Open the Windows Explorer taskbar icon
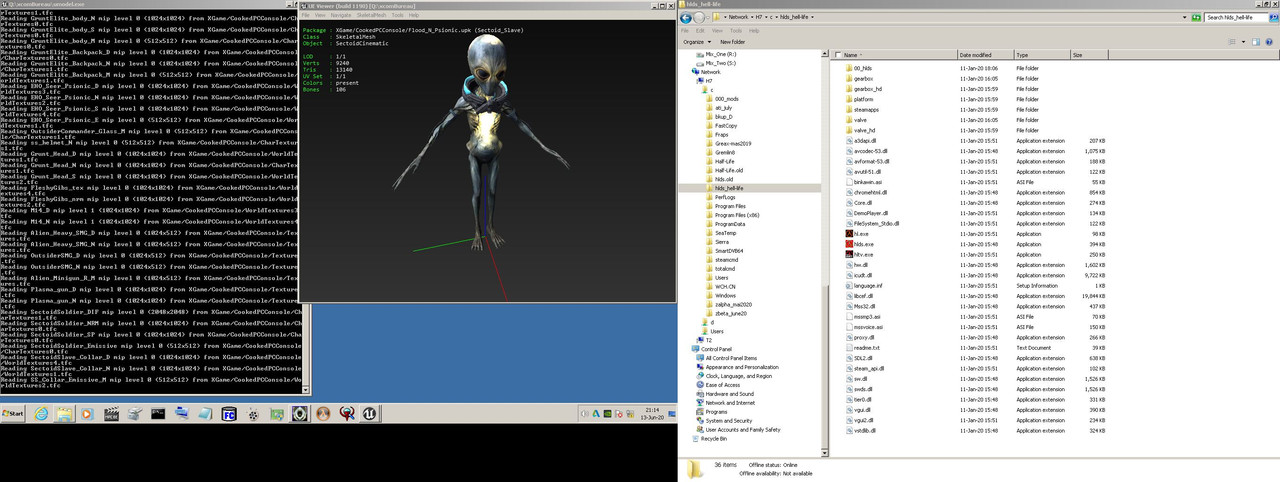The width and height of the screenshot is (1280, 482). (x=63, y=413)
